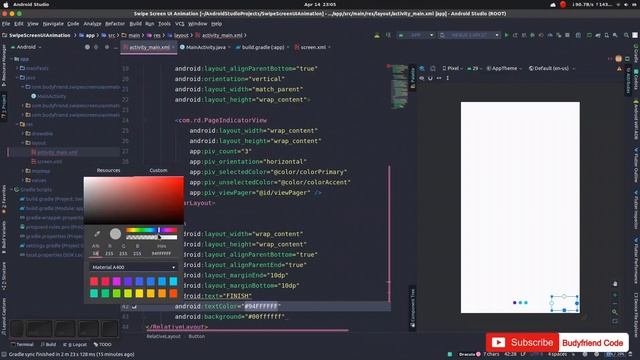This screenshot has width=640, height=360.
Task: Open the Build menu
Action: pyautogui.click(x=135, y=24)
